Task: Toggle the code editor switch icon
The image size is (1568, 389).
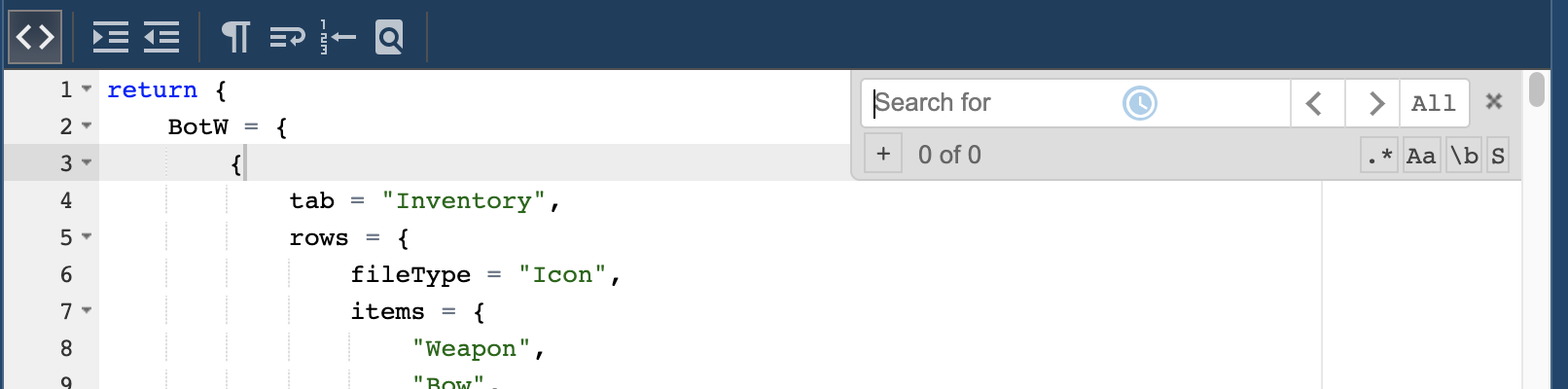Action: tap(35, 37)
